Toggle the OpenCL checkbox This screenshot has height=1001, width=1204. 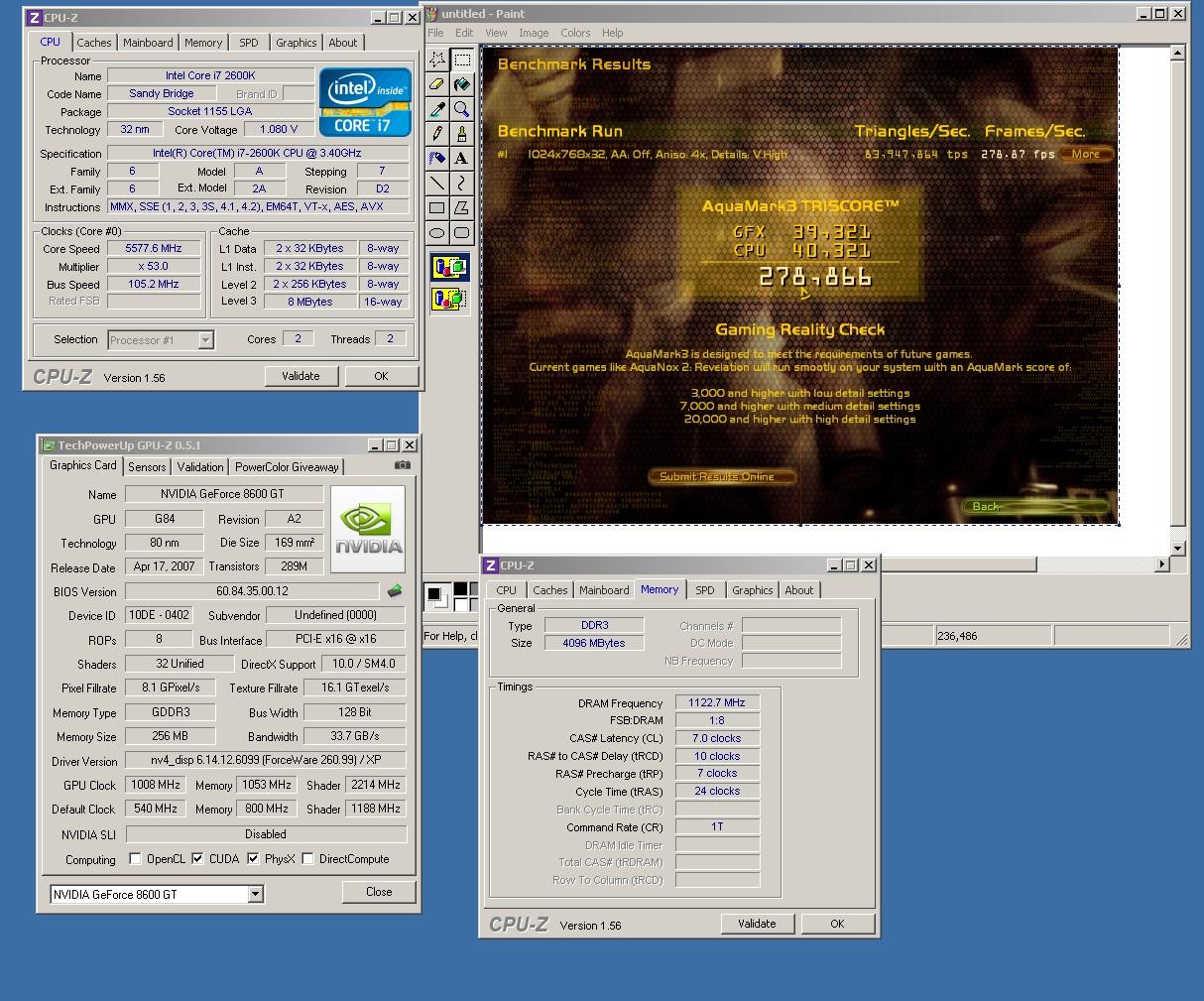136,859
